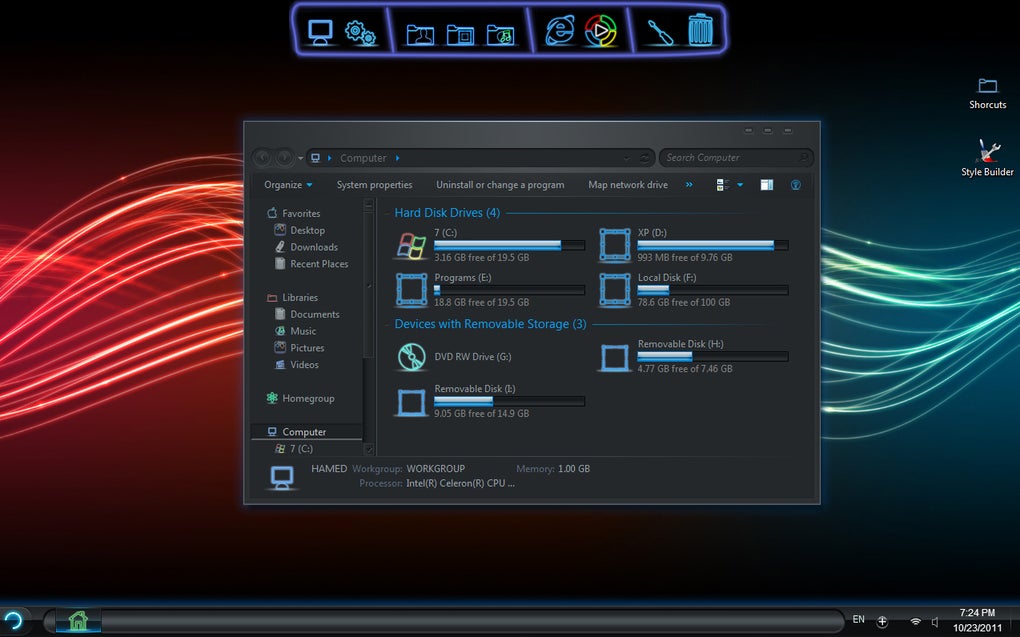1020x637 pixels.
Task: Click the Search Computer field
Action: click(730, 158)
